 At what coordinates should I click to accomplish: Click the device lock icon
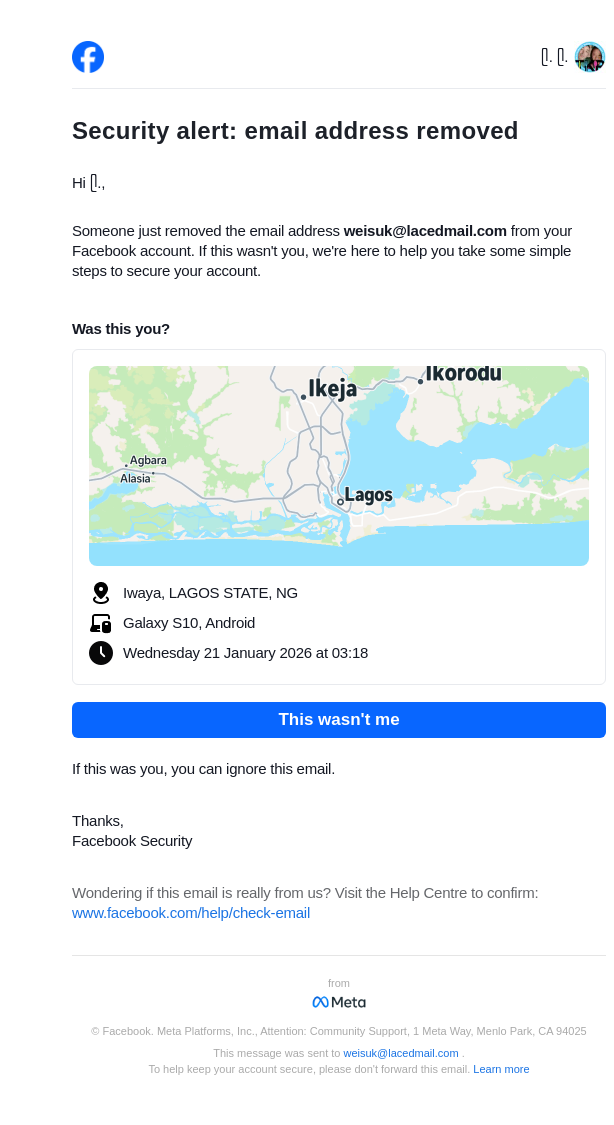tap(100, 623)
